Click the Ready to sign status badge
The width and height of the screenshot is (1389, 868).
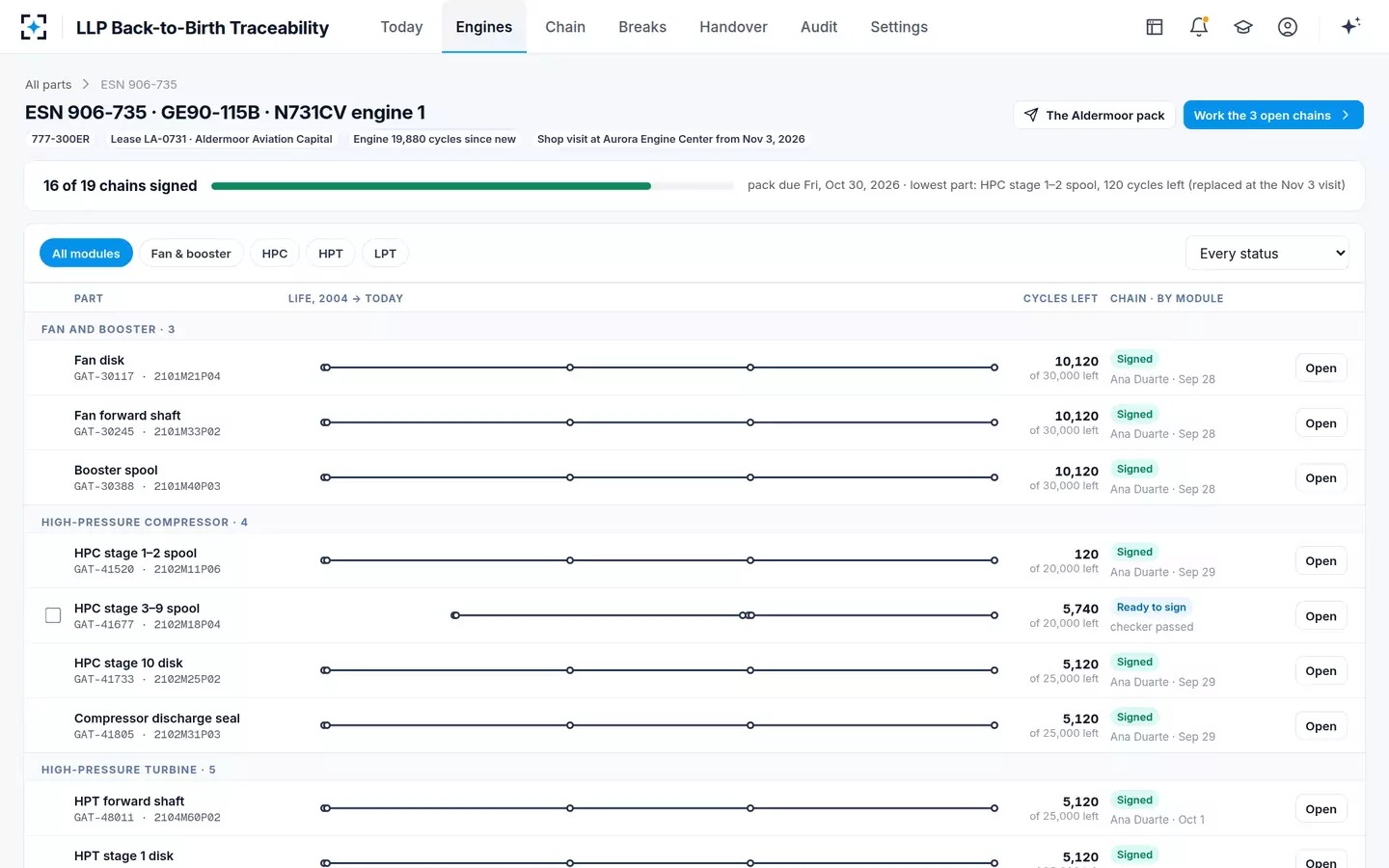[x=1151, y=607]
